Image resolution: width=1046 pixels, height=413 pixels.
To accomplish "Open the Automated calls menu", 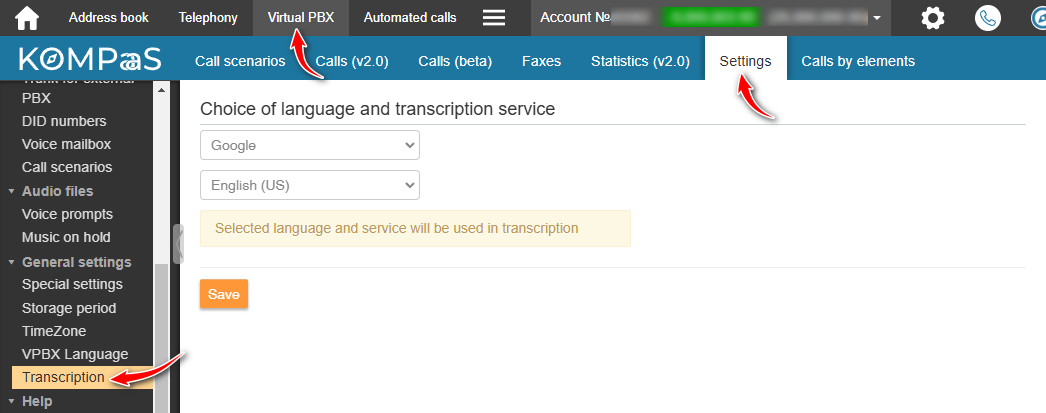I will (x=410, y=18).
